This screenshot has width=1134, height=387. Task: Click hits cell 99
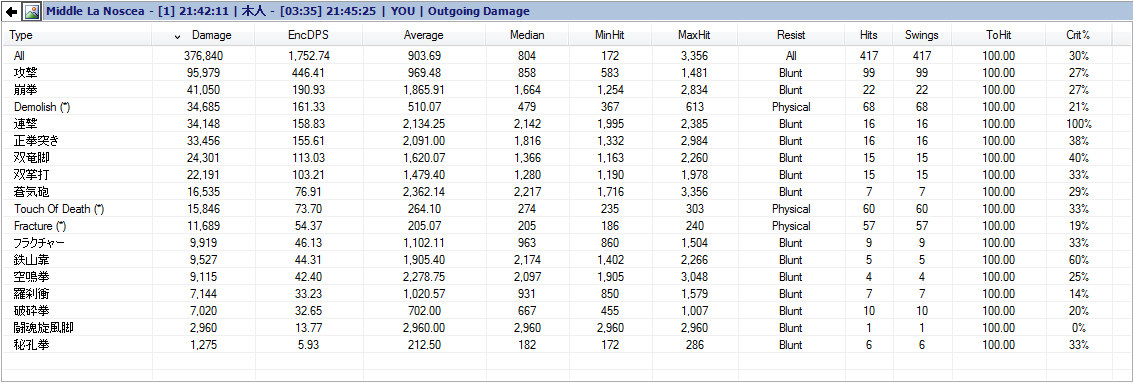[x=869, y=72]
